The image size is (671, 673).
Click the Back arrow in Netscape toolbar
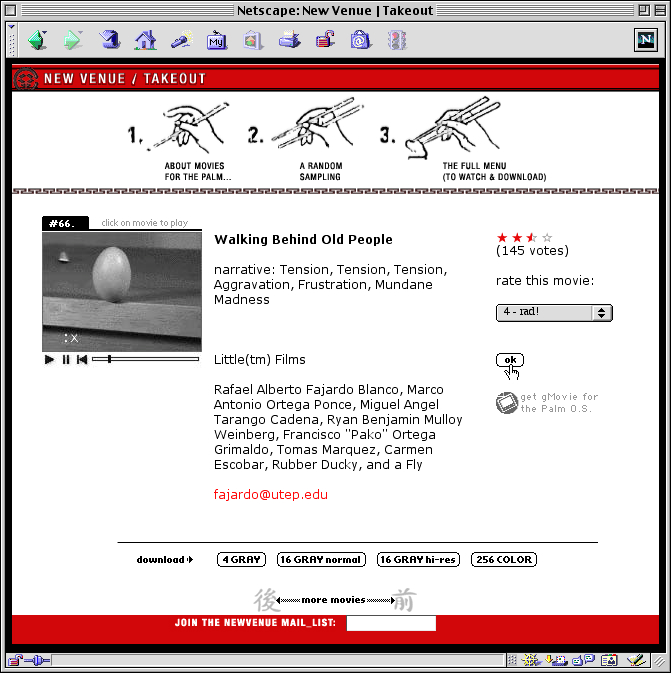[37, 40]
